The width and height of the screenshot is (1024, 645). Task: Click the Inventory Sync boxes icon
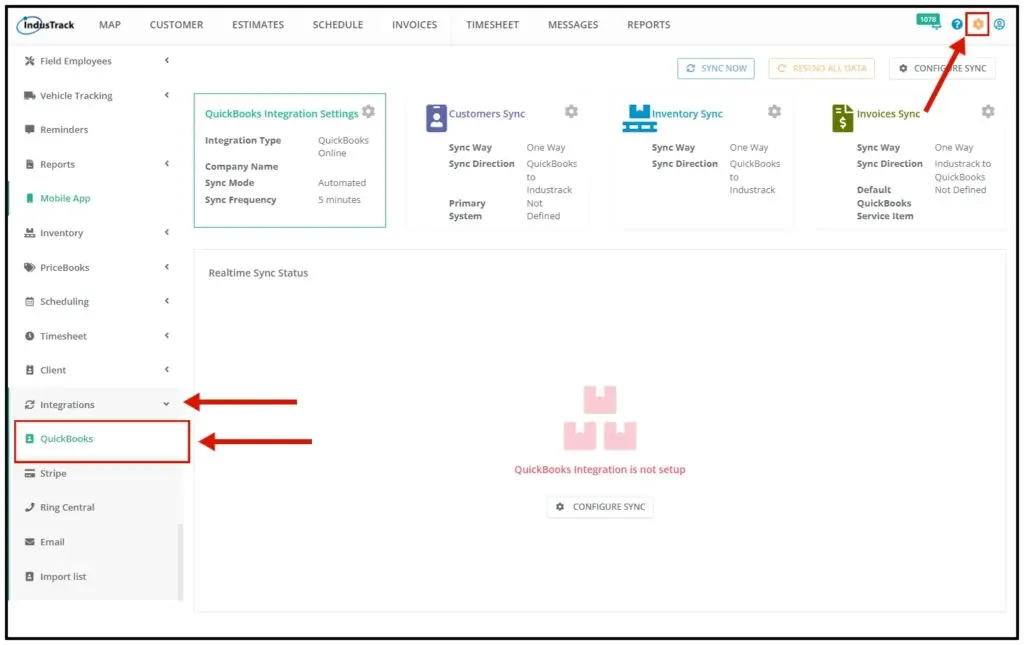coord(639,118)
